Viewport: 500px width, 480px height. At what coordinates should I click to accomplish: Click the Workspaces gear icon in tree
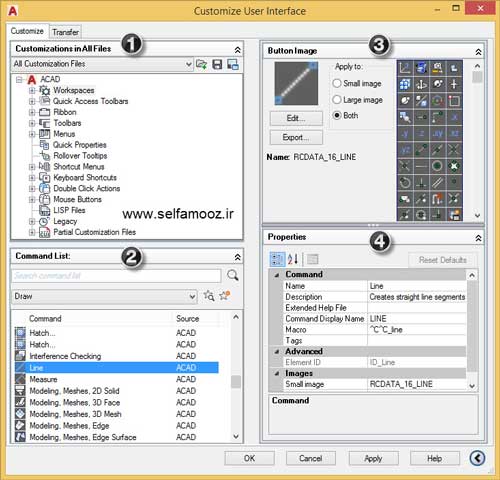[44, 90]
